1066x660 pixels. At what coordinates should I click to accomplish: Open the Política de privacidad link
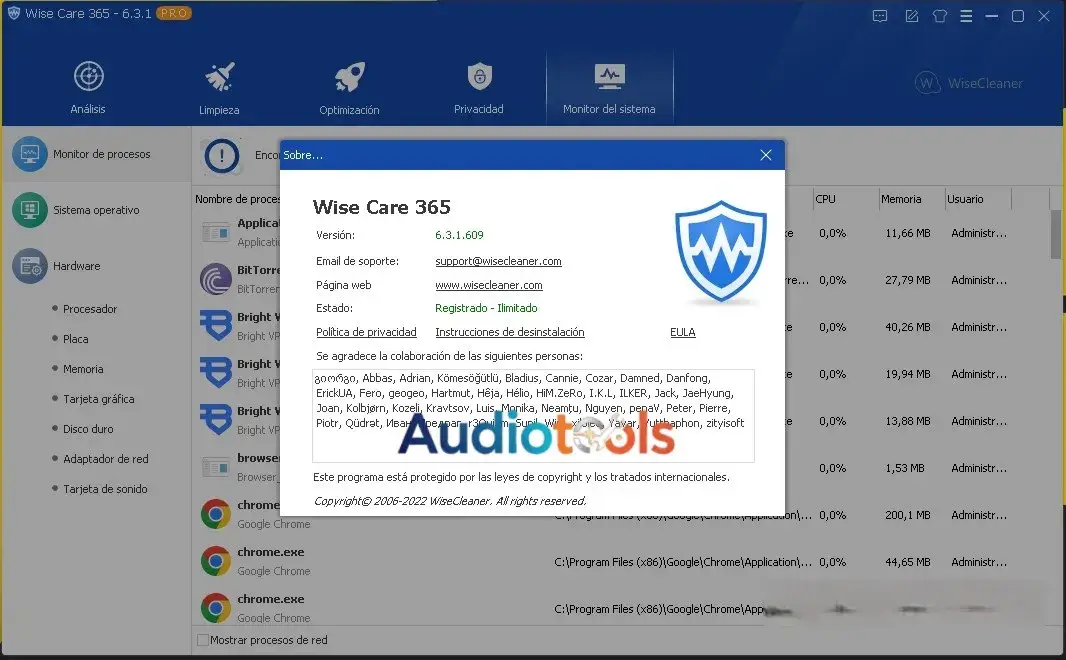pos(366,332)
